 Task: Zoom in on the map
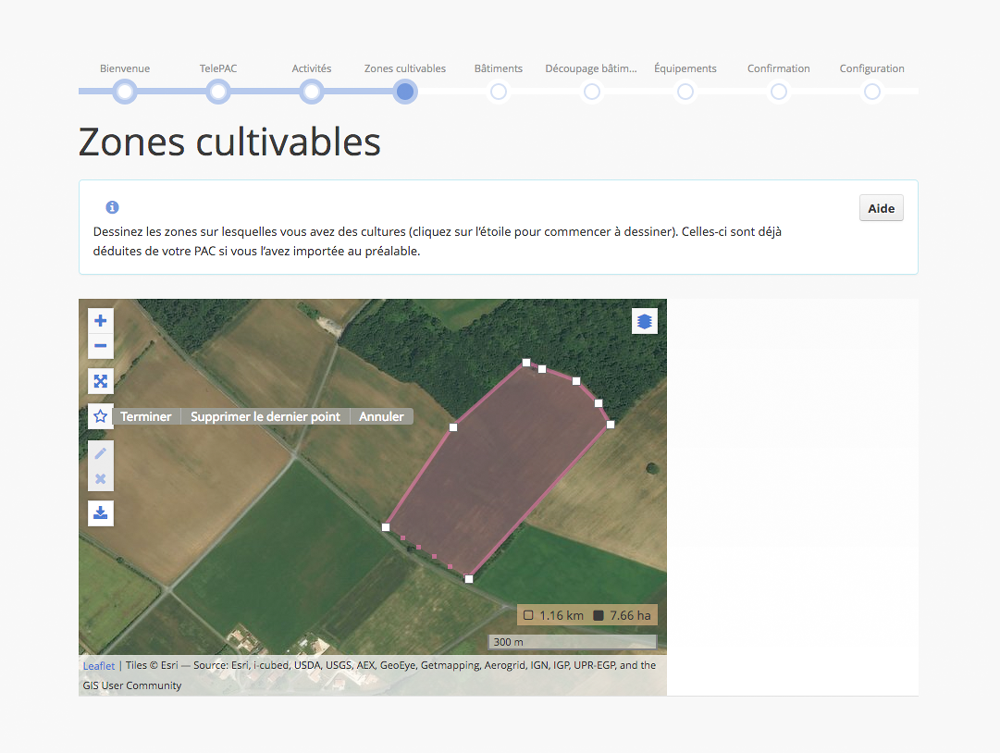click(x=100, y=320)
